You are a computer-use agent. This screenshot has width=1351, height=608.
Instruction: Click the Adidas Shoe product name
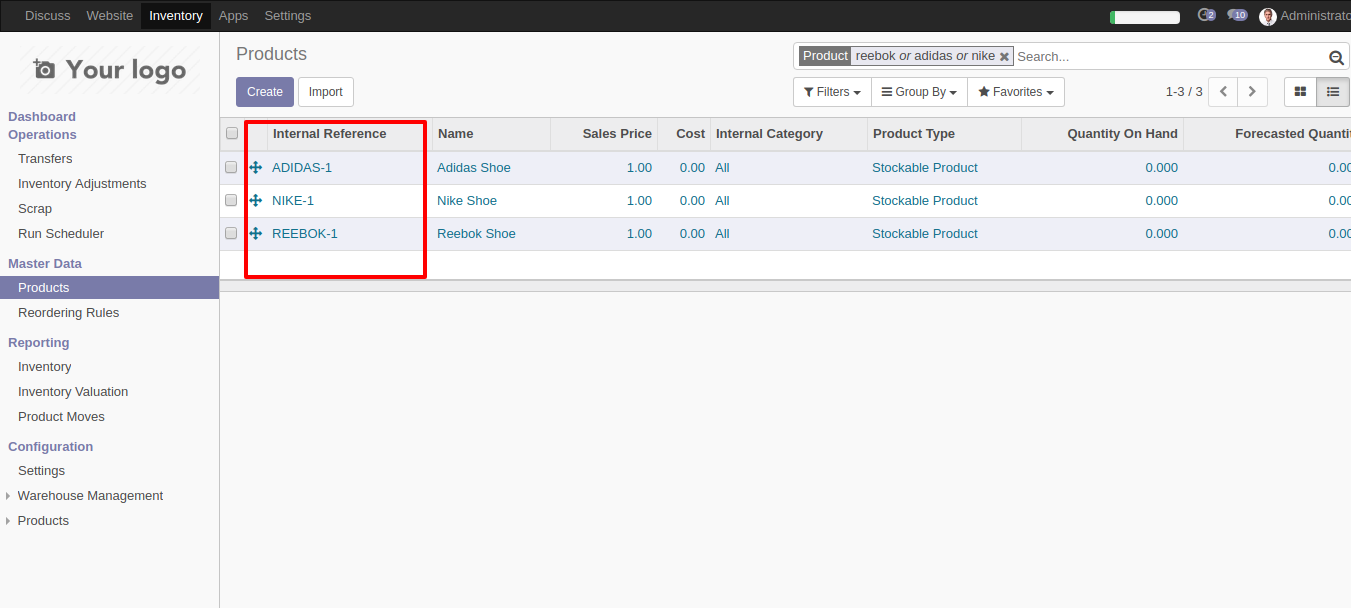click(474, 168)
